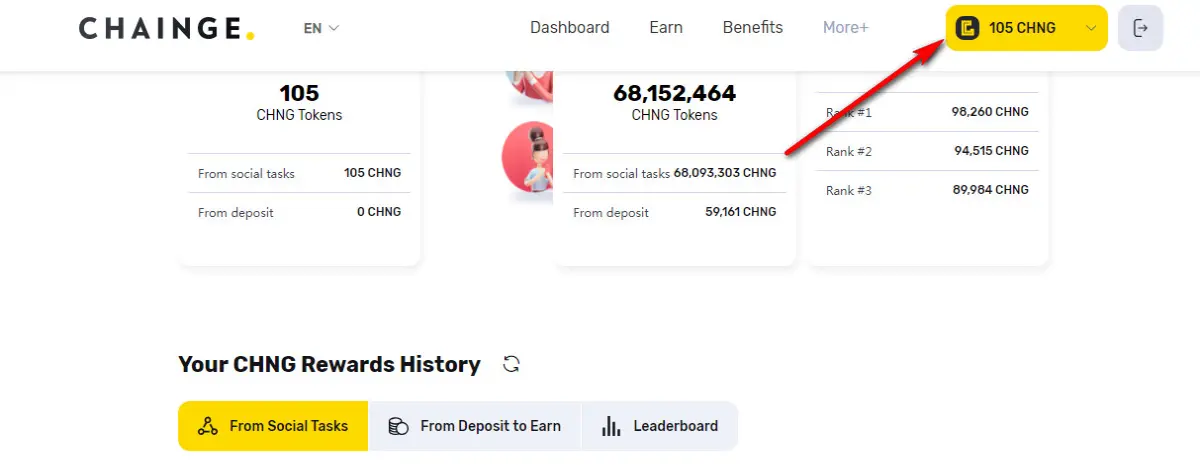Click the Rank #3 row label
This screenshot has width=1200, height=465.
849,190
